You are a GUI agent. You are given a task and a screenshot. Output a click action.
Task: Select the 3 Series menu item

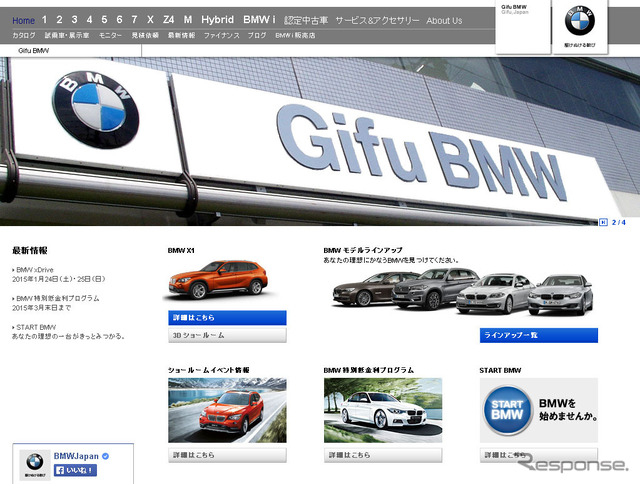[x=74, y=20]
